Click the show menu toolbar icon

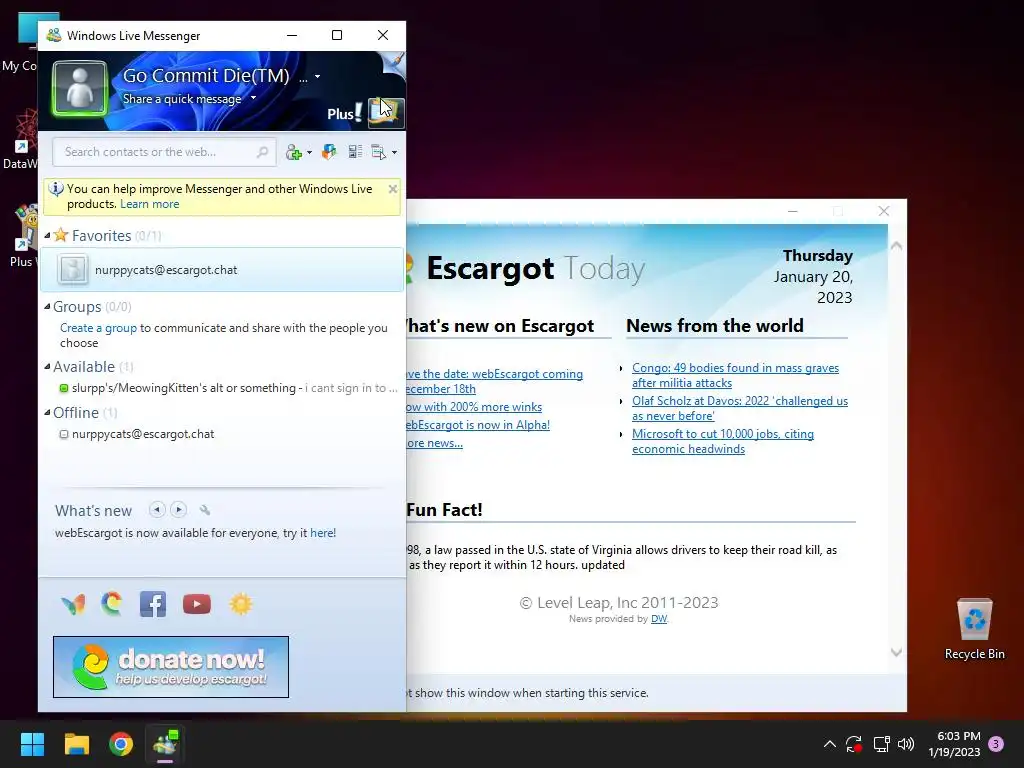click(x=379, y=152)
